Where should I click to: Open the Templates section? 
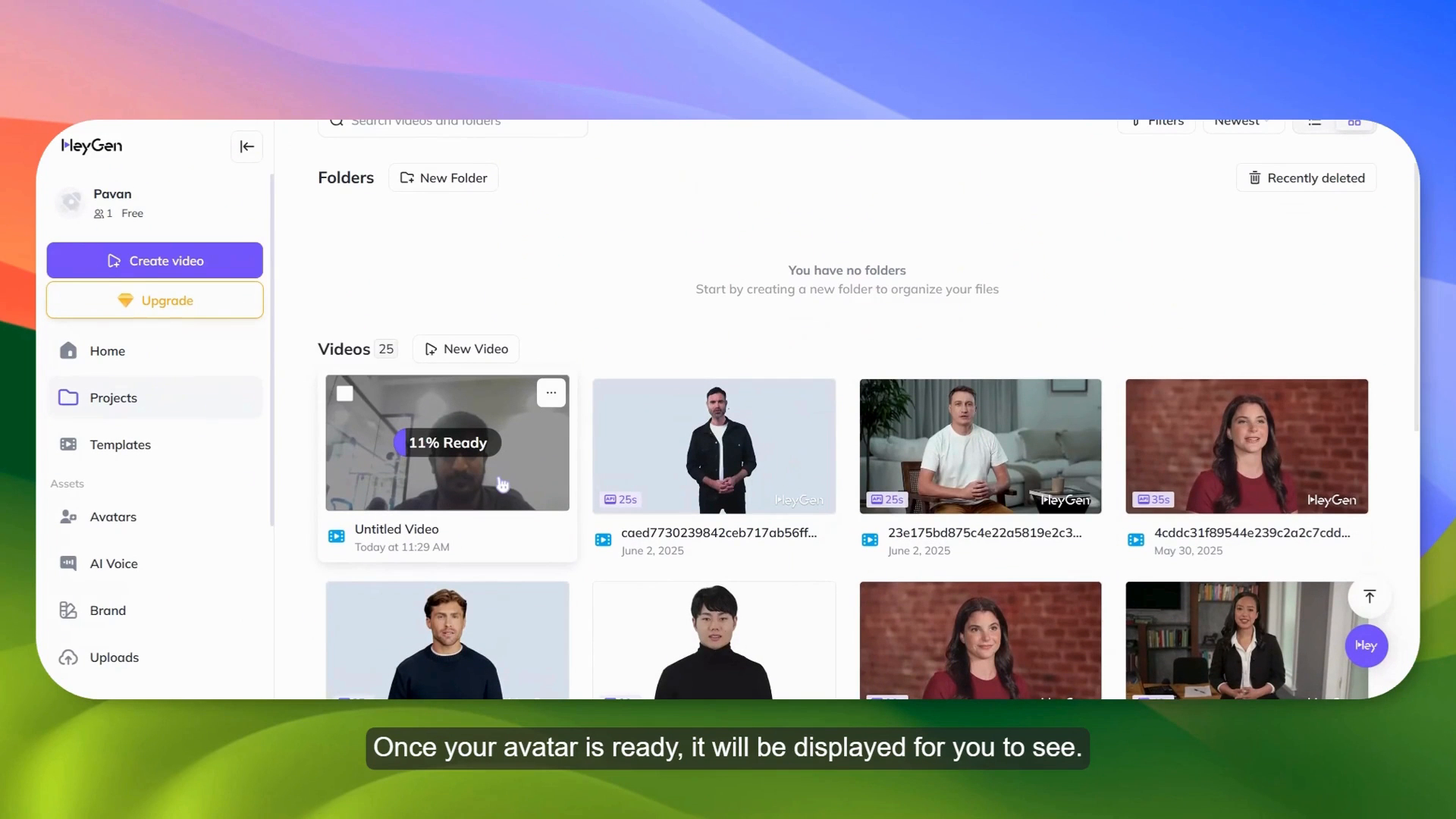tap(121, 444)
